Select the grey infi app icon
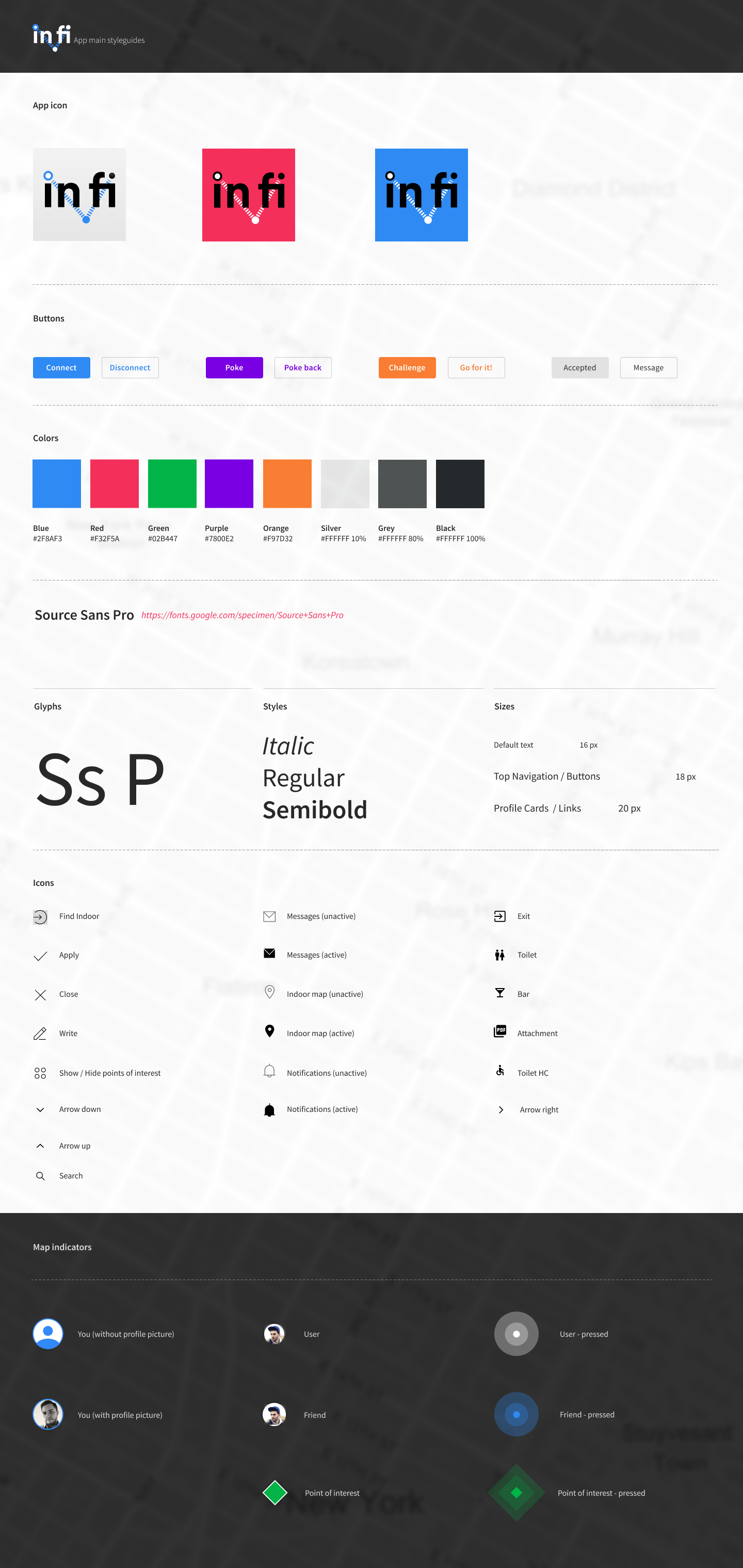743x1568 pixels. pyautogui.click(x=79, y=195)
